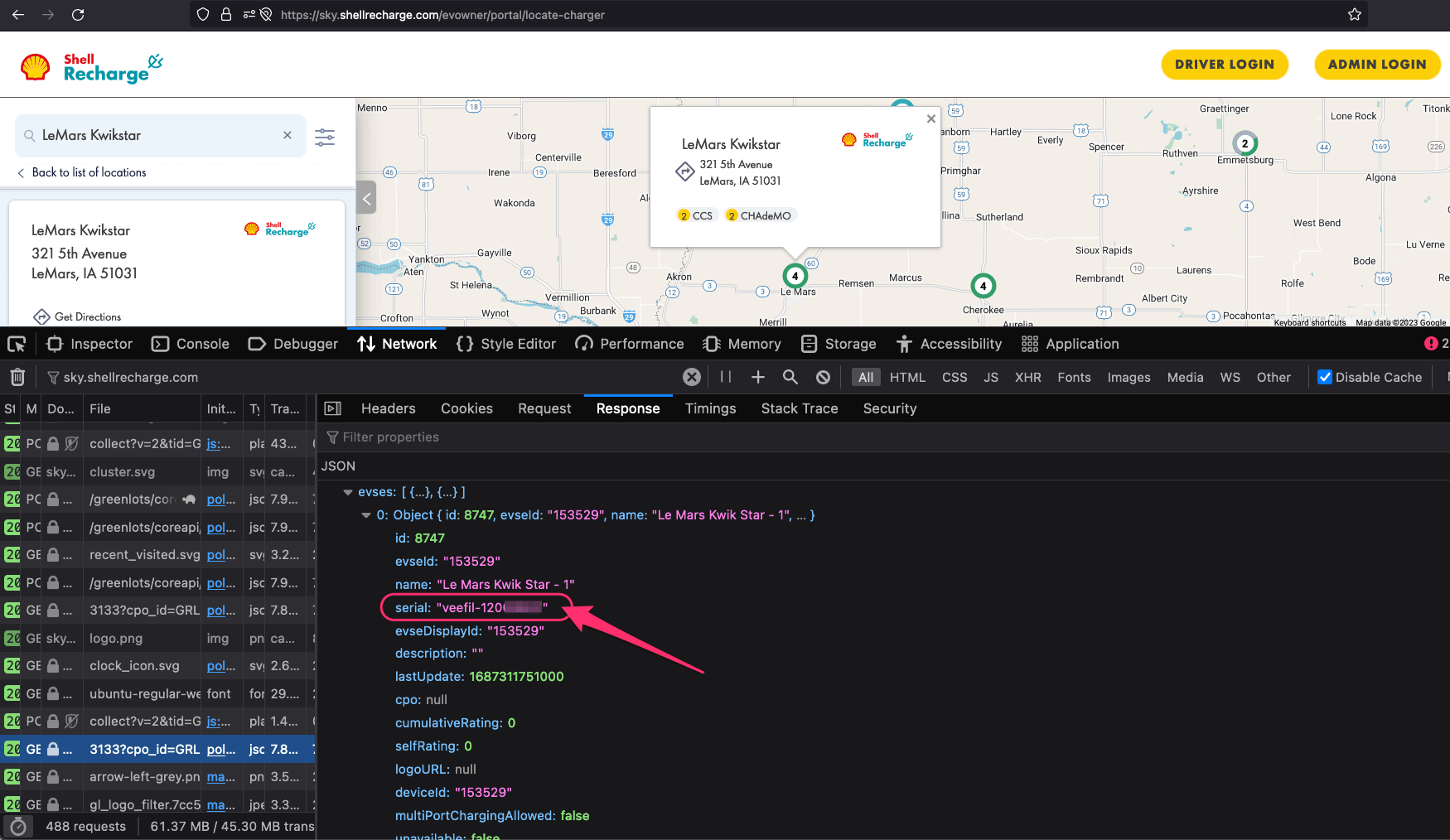This screenshot has height=840, width=1450.
Task: Pause network recording
Action: tap(726, 377)
